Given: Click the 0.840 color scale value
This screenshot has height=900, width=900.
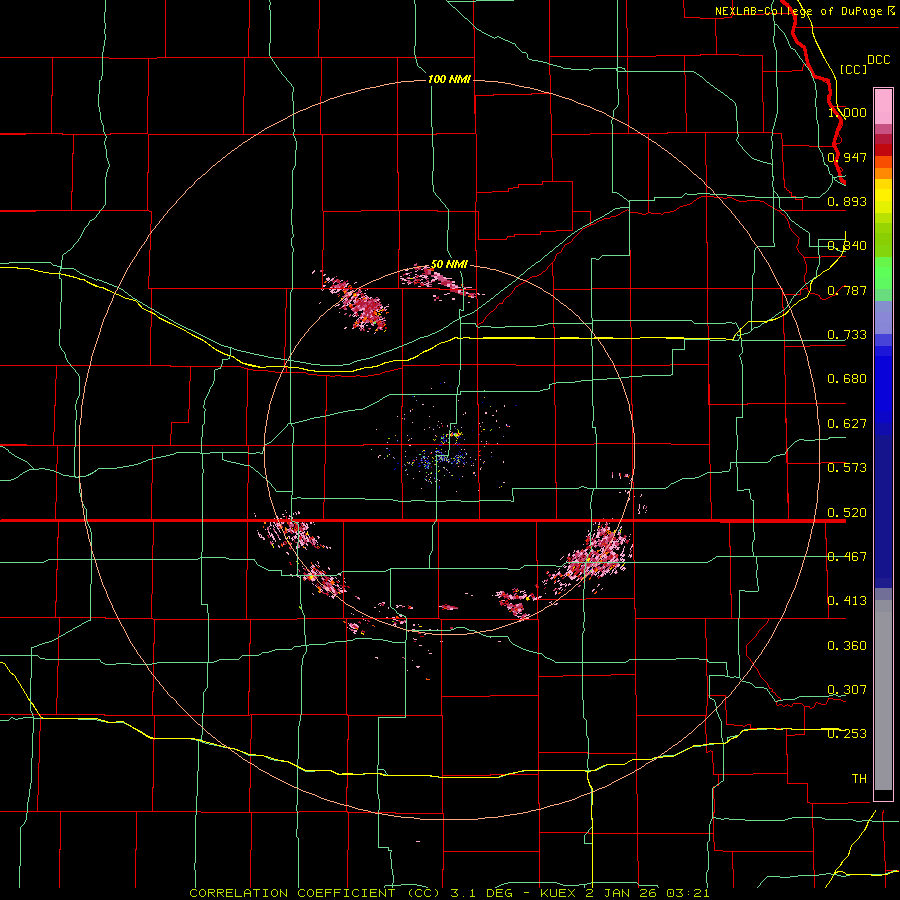Looking at the screenshot, I should pos(847,246).
